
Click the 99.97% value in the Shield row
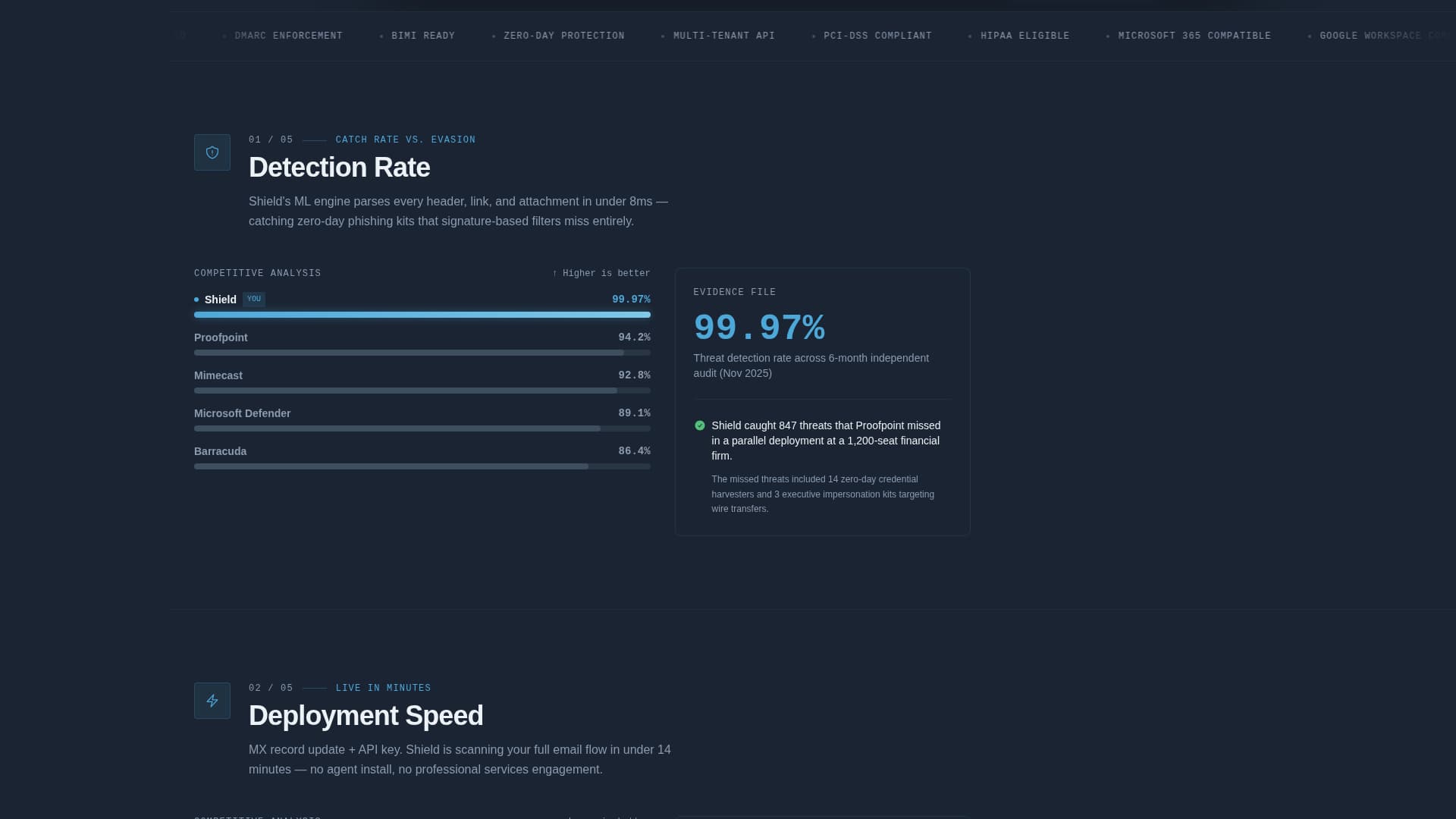click(631, 300)
